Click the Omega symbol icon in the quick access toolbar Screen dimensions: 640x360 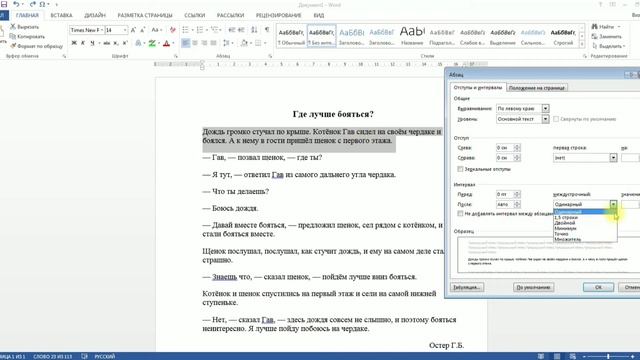42,4
